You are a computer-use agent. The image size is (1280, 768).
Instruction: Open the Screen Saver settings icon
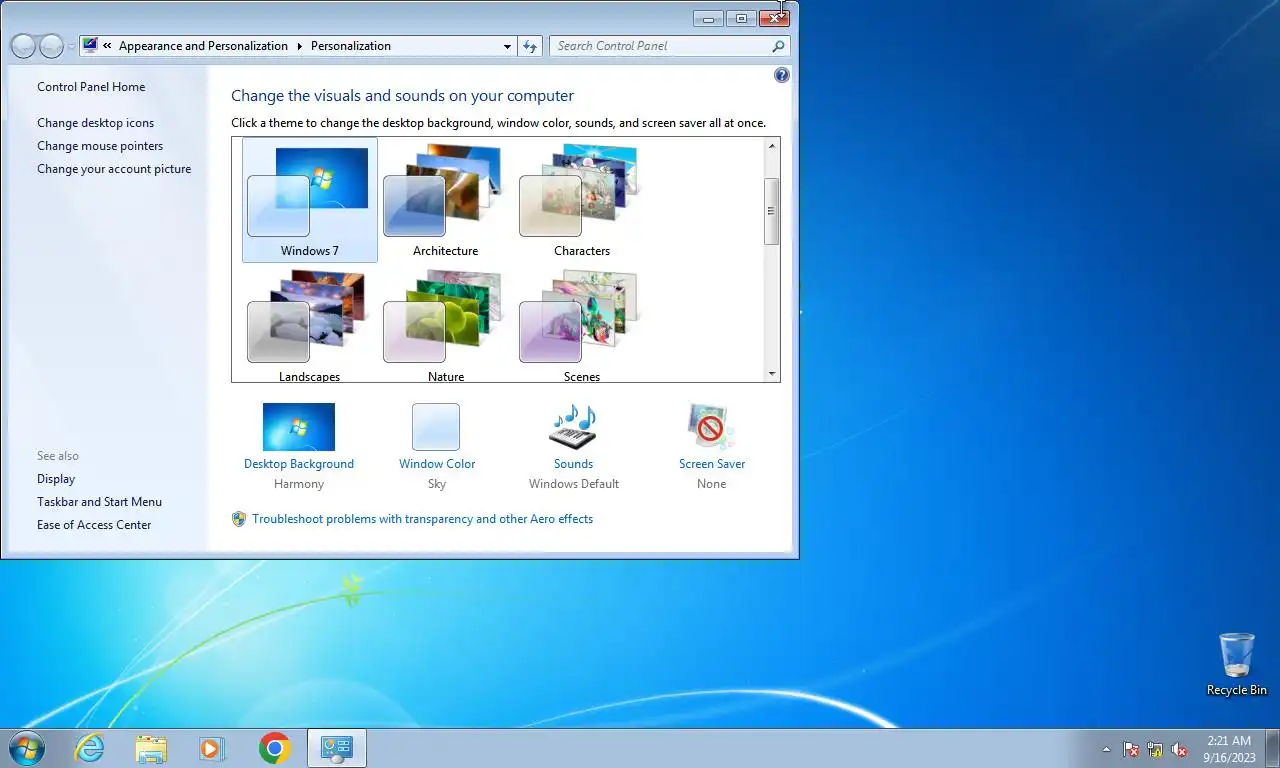tap(711, 427)
